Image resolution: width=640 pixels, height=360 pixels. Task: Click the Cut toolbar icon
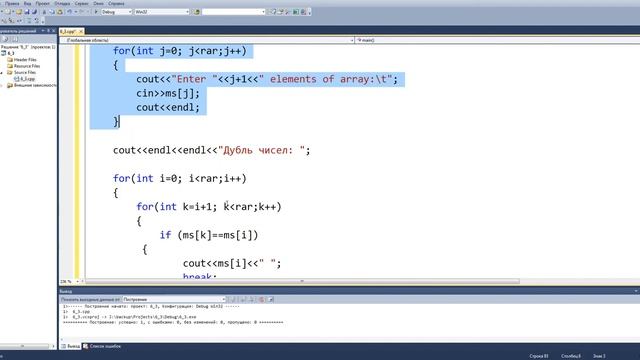44,12
